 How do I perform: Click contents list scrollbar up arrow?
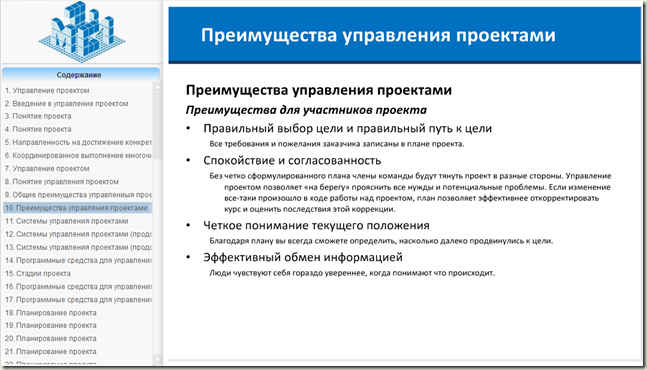tap(157, 87)
